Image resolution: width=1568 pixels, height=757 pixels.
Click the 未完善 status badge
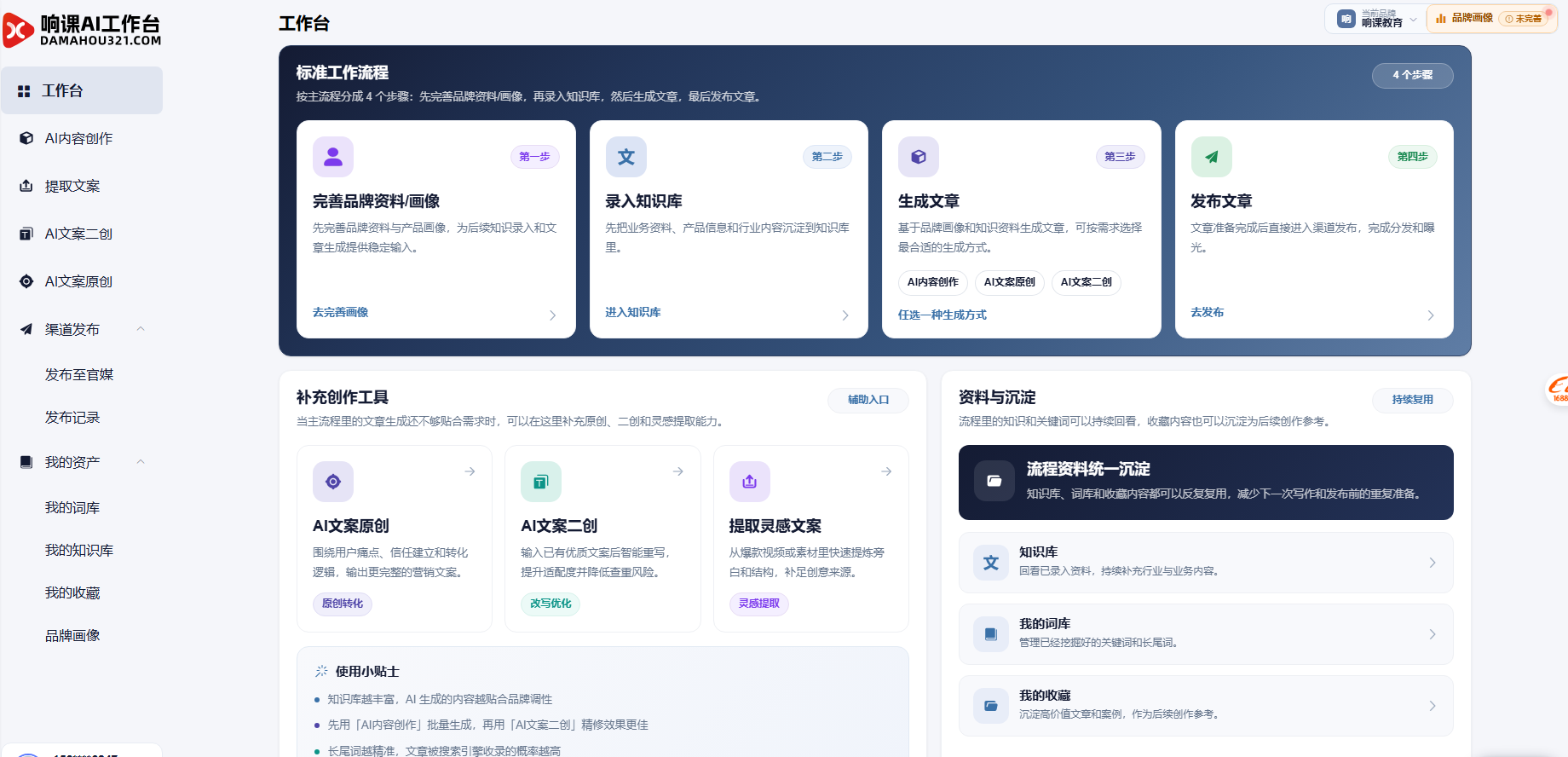(x=1524, y=19)
